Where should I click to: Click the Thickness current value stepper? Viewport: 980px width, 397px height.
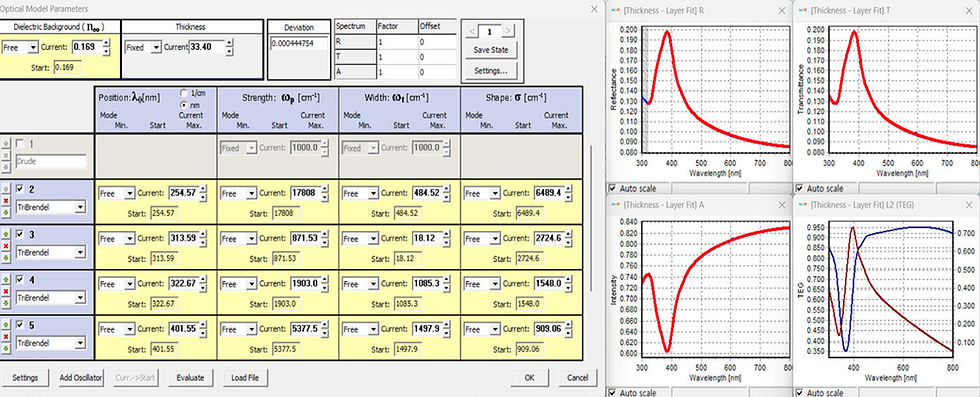(229, 47)
